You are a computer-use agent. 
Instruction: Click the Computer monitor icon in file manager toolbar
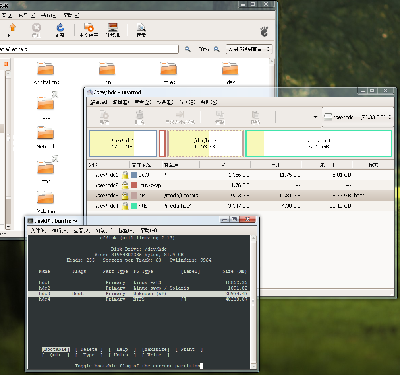pyautogui.click(x=113, y=28)
